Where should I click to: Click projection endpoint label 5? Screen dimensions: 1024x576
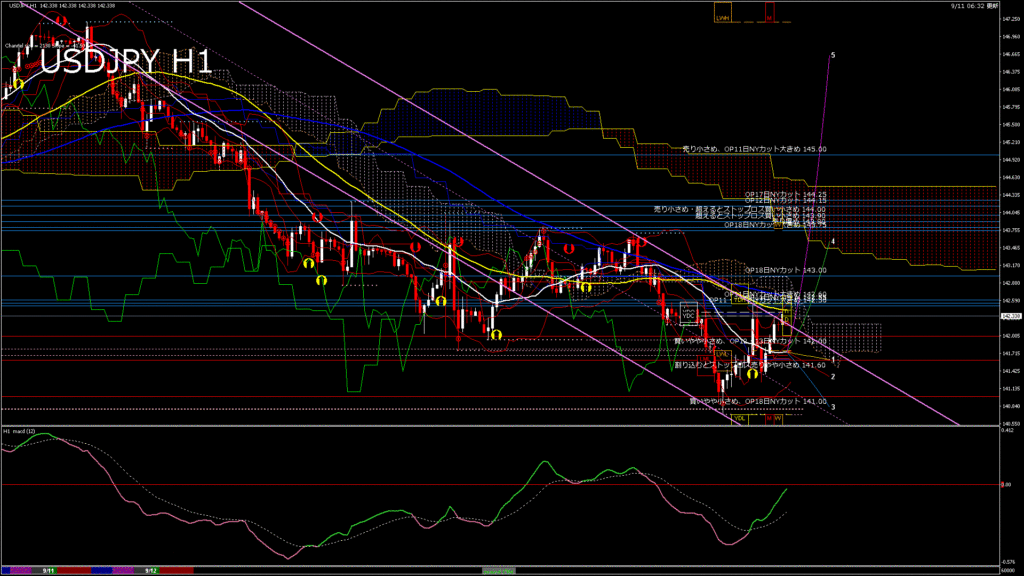(x=833, y=56)
